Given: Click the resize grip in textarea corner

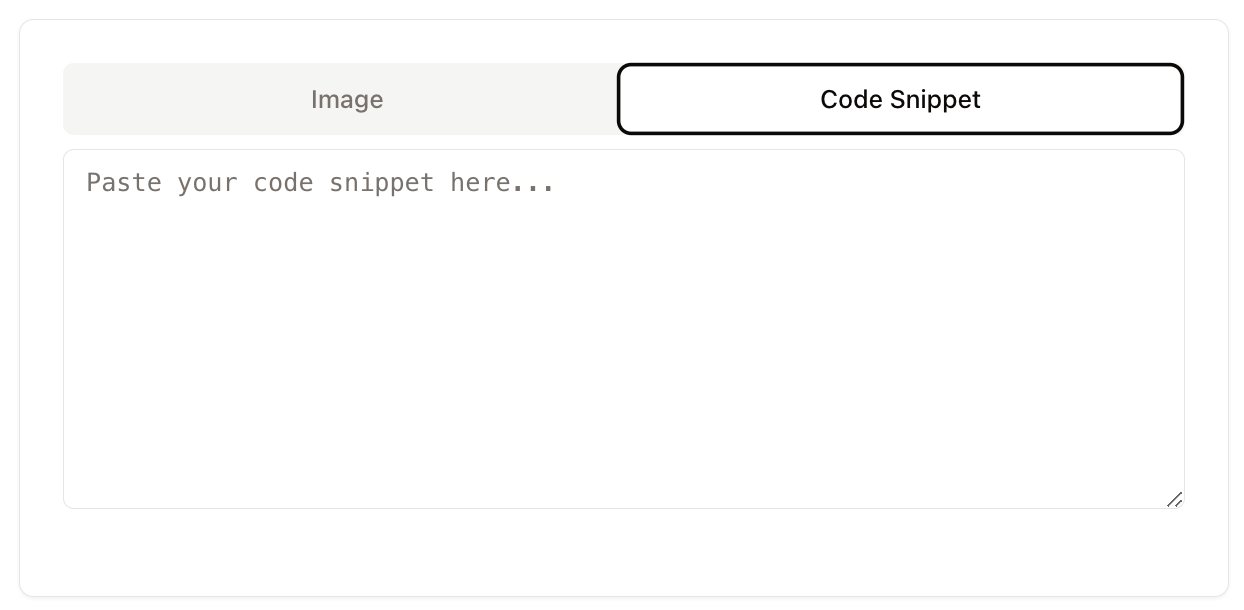Looking at the screenshot, I should click(1175, 499).
